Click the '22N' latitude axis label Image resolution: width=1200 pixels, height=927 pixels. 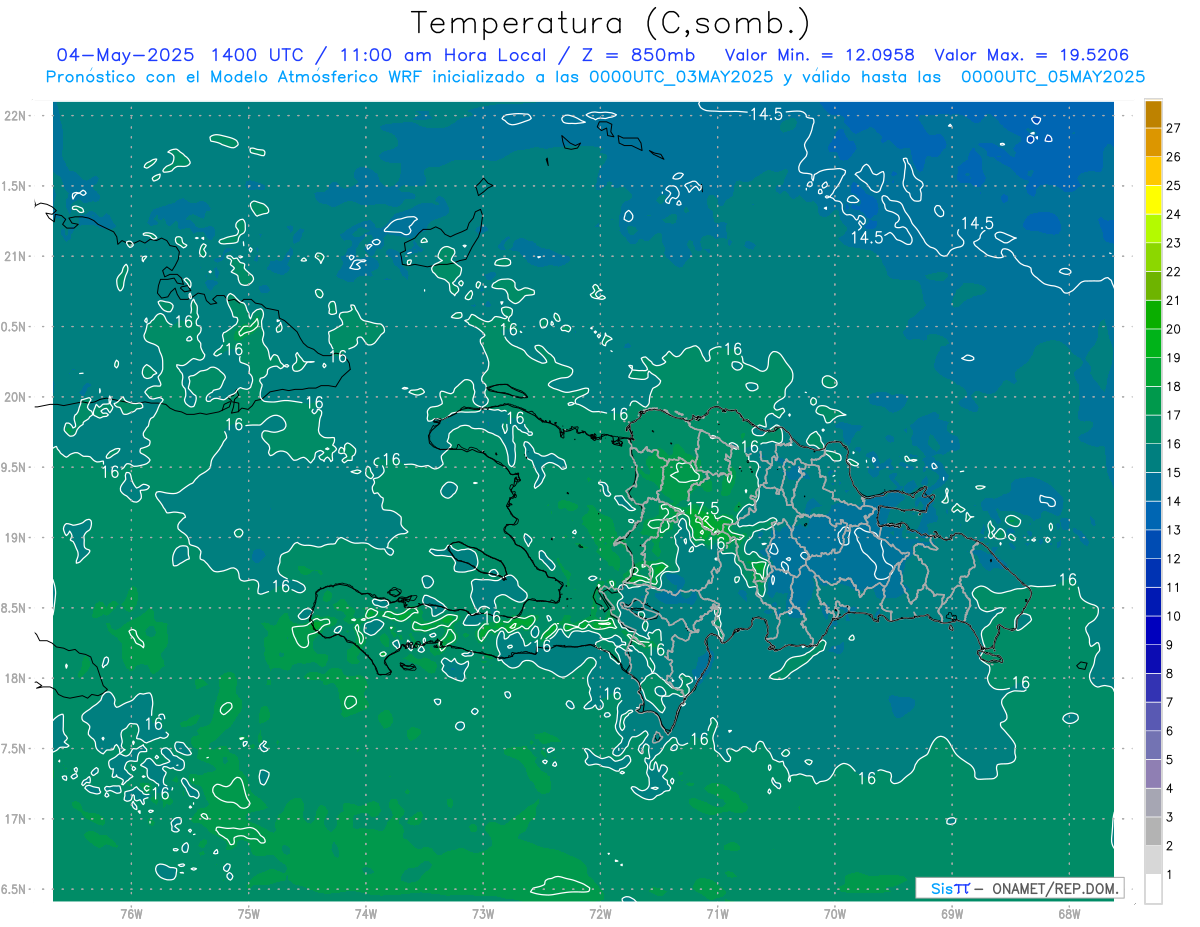coord(14,115)
